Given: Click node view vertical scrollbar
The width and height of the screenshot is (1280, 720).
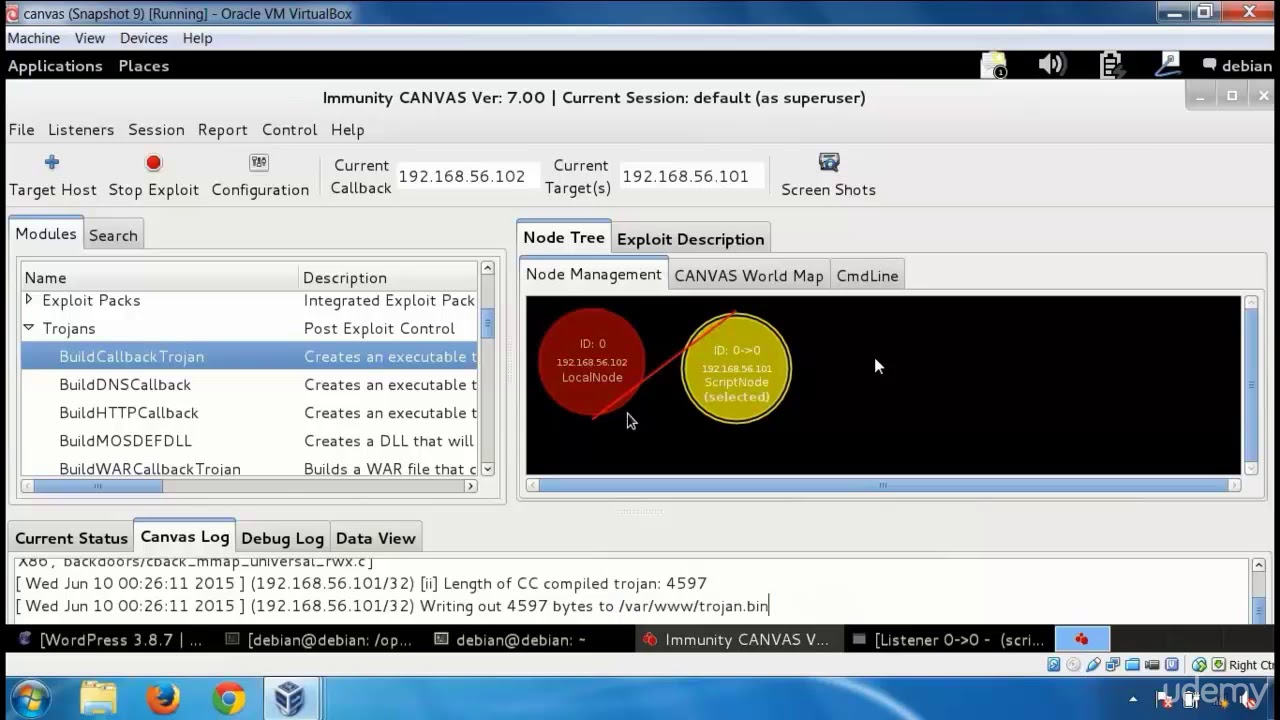Looking at the screenshot, I should (1251, 385).
